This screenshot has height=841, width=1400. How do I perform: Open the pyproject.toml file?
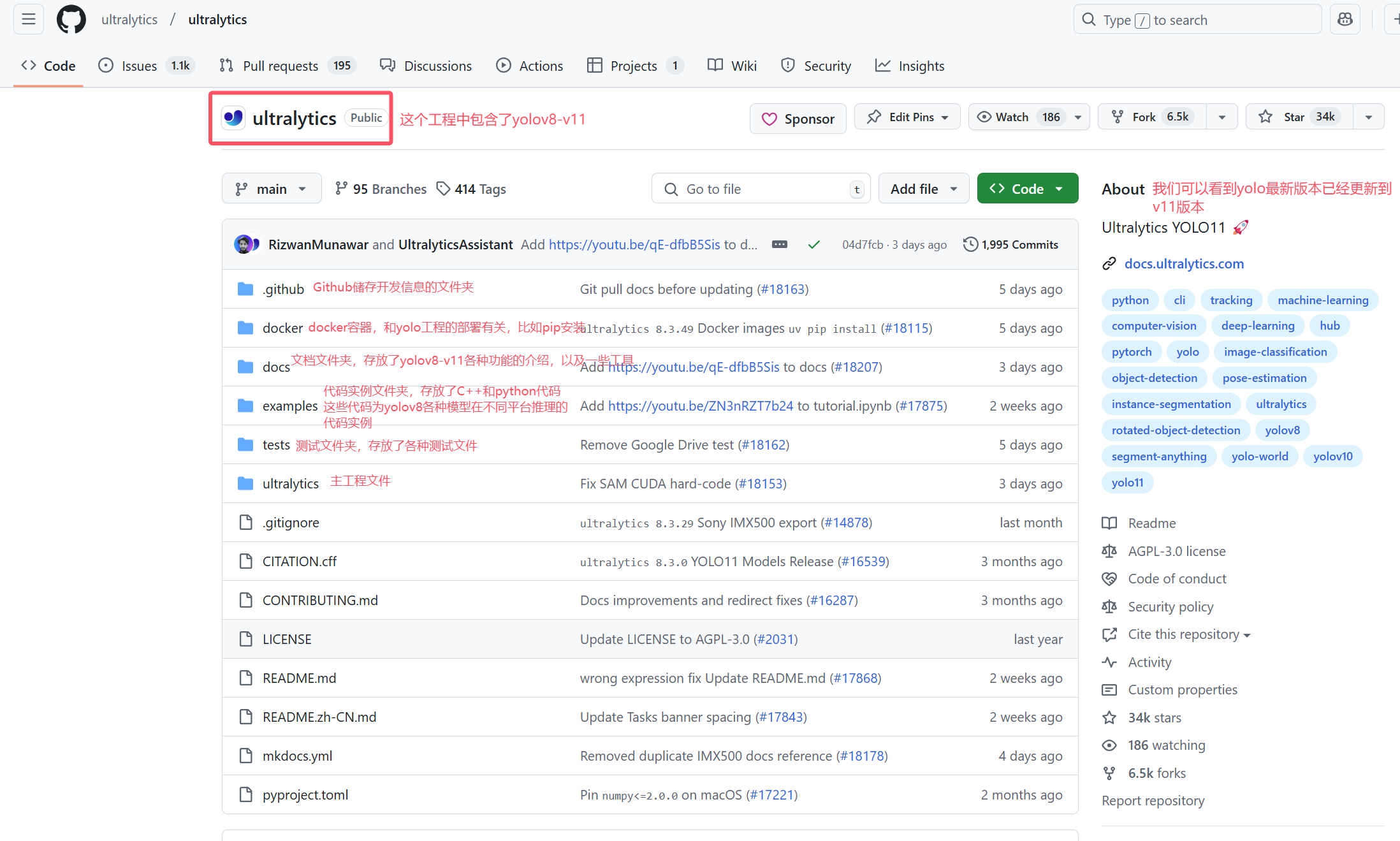[305, 795]
